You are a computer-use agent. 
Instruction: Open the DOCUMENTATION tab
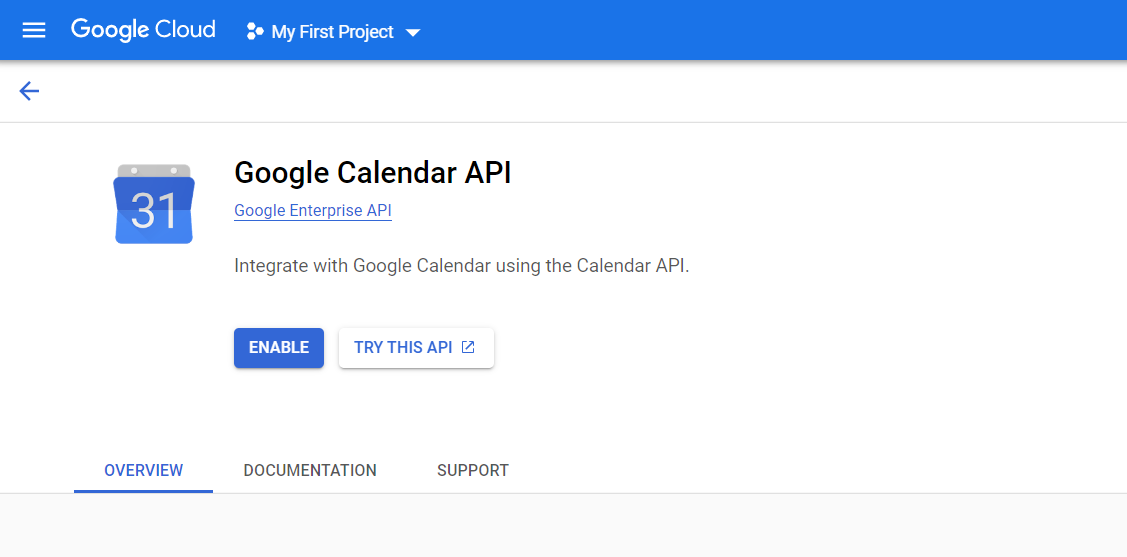click(310, 470)
